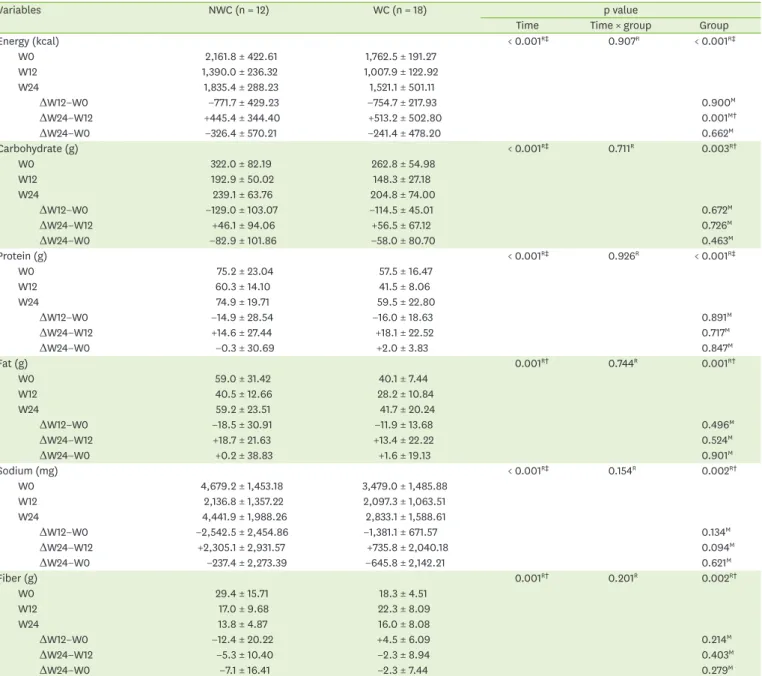Screen dimensions: 762x676
Task: Select value 29.4 ± 15.71
Action: click(x=242, y=594)
